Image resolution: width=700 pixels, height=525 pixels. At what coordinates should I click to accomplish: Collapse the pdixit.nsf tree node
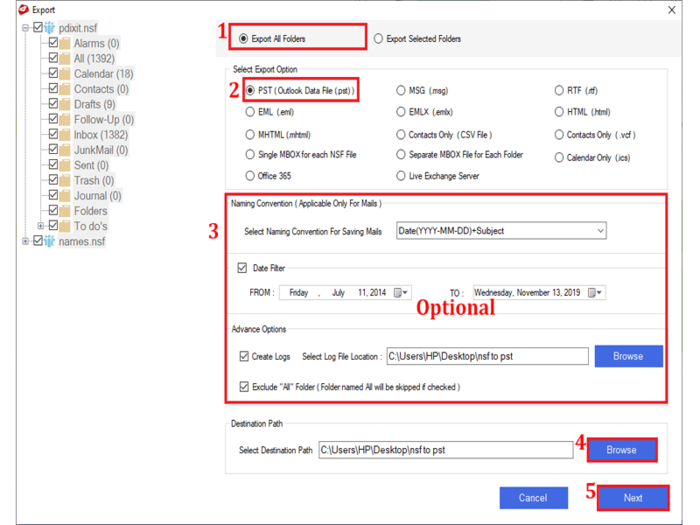pyautogui.click(x=25, y=28)
